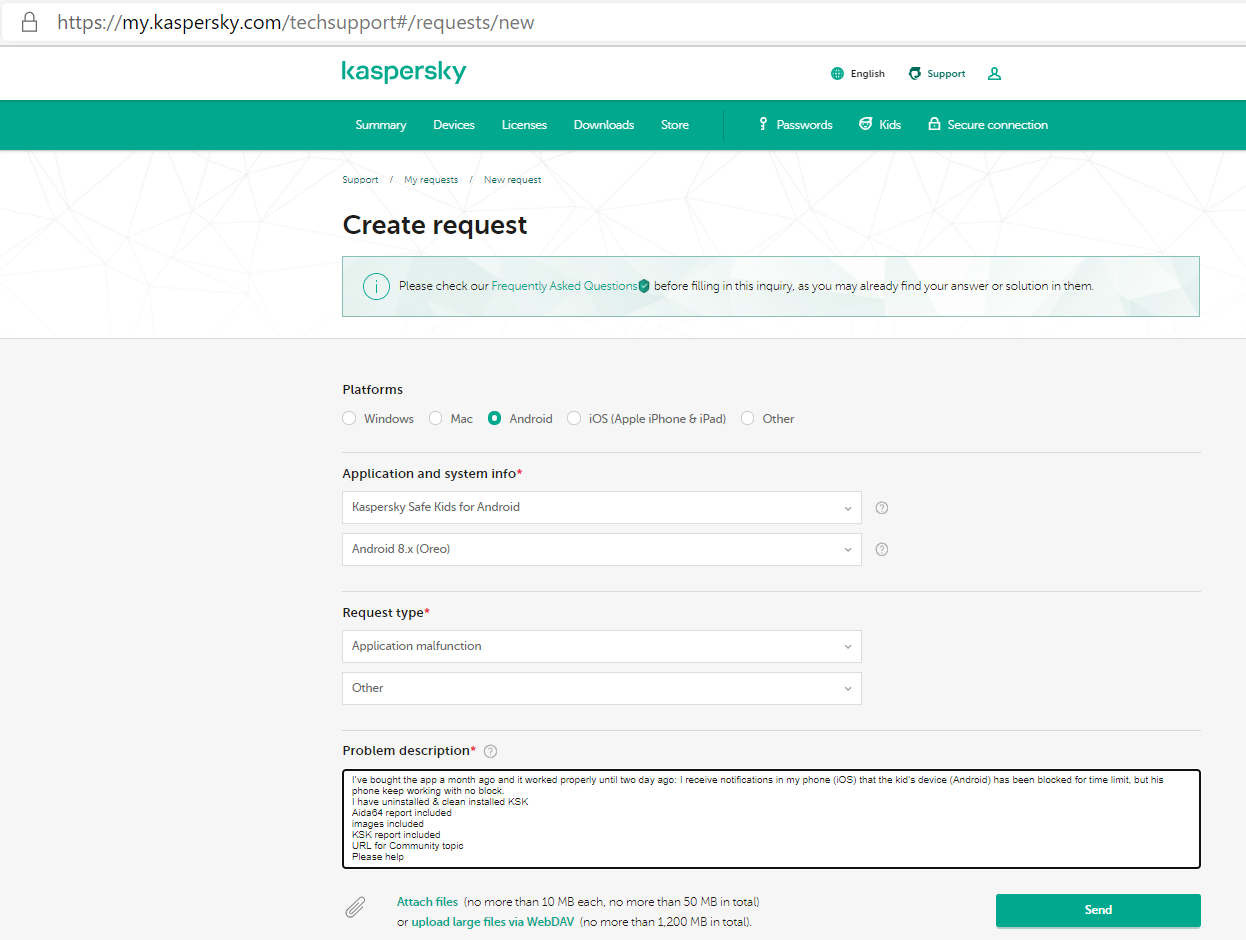Open the Licenses tab
This screenshot has width=1246, height=940.
click(x=524, y=125)
